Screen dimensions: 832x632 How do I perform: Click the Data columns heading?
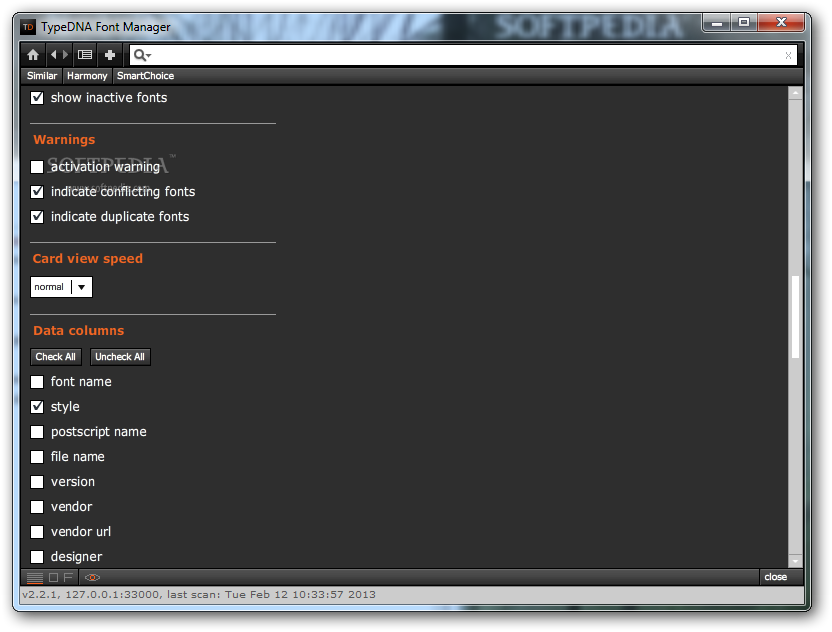[79, 331]
